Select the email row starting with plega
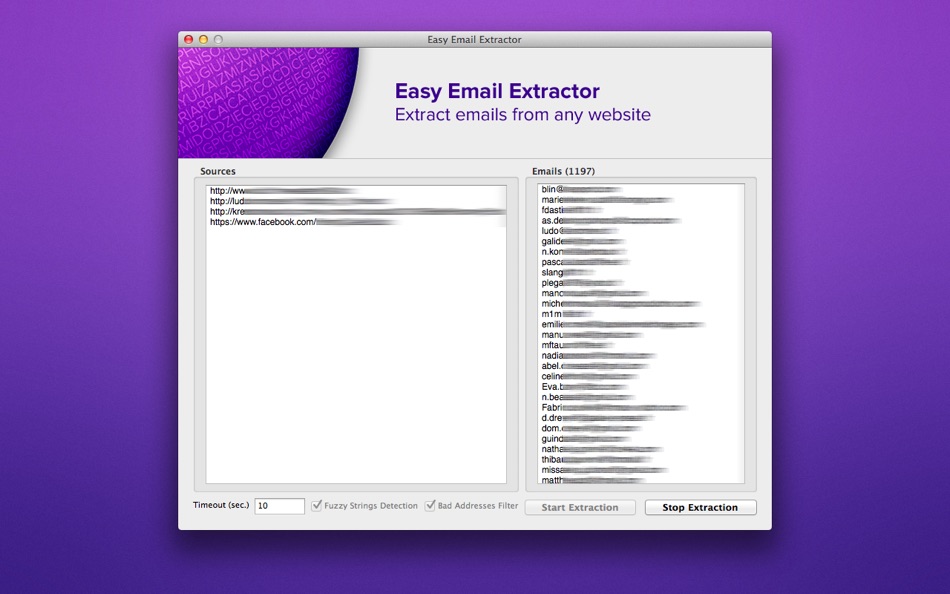The image size is (950, 594). 641,282
